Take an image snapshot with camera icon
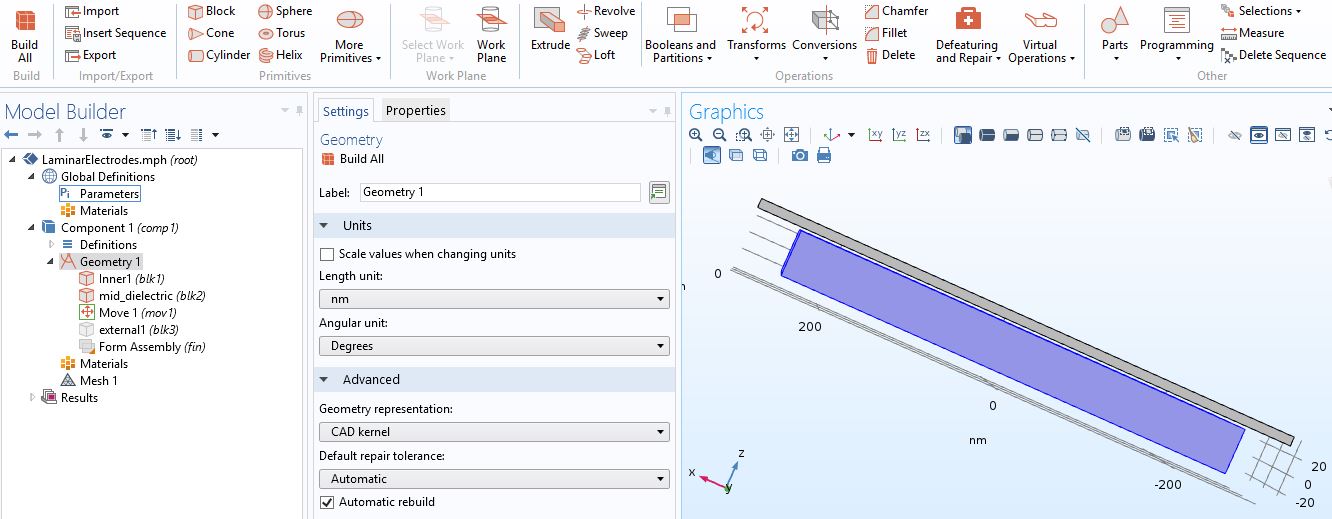 tap(799, 155)
